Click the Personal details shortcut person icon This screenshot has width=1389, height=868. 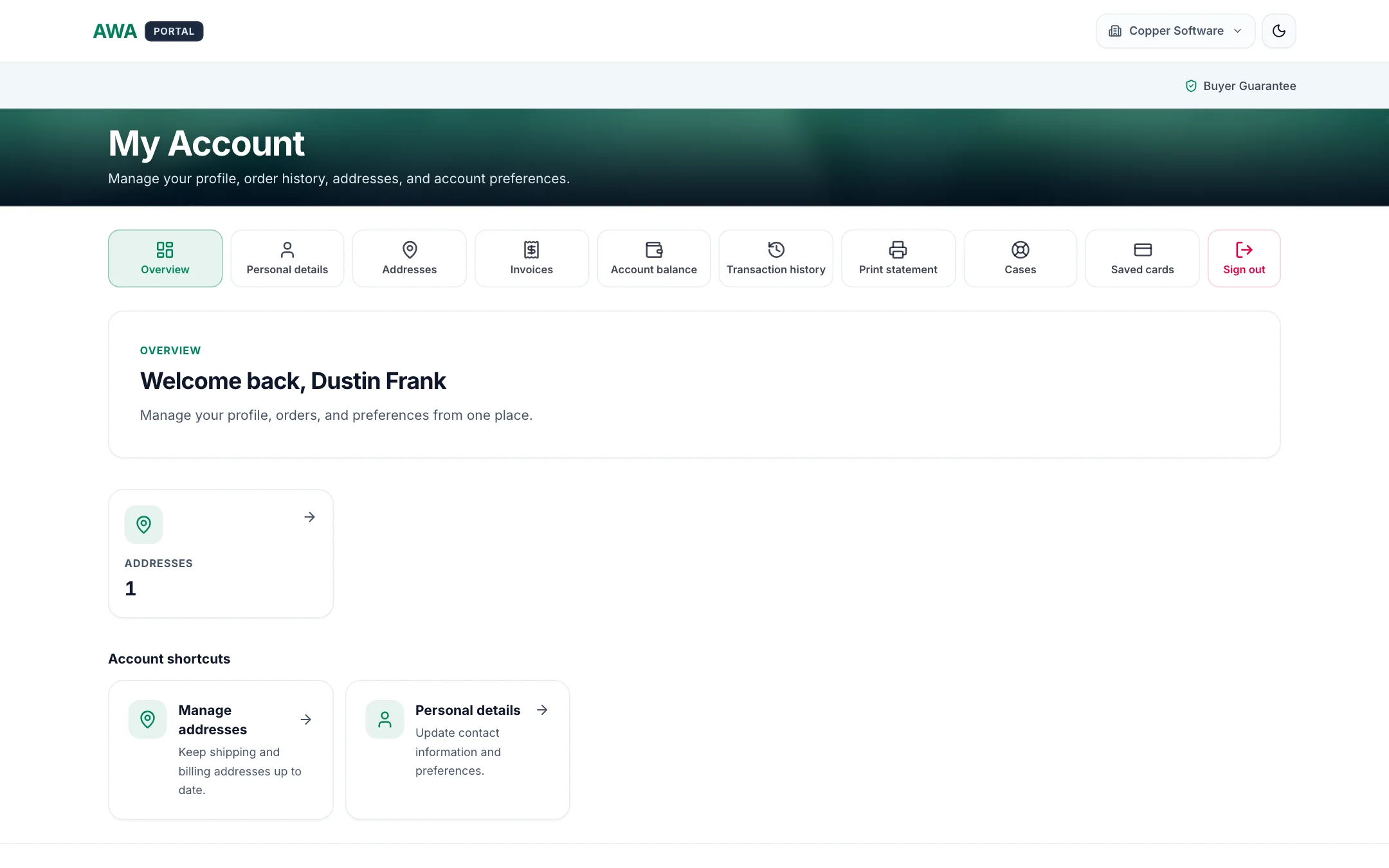(385, 719)
